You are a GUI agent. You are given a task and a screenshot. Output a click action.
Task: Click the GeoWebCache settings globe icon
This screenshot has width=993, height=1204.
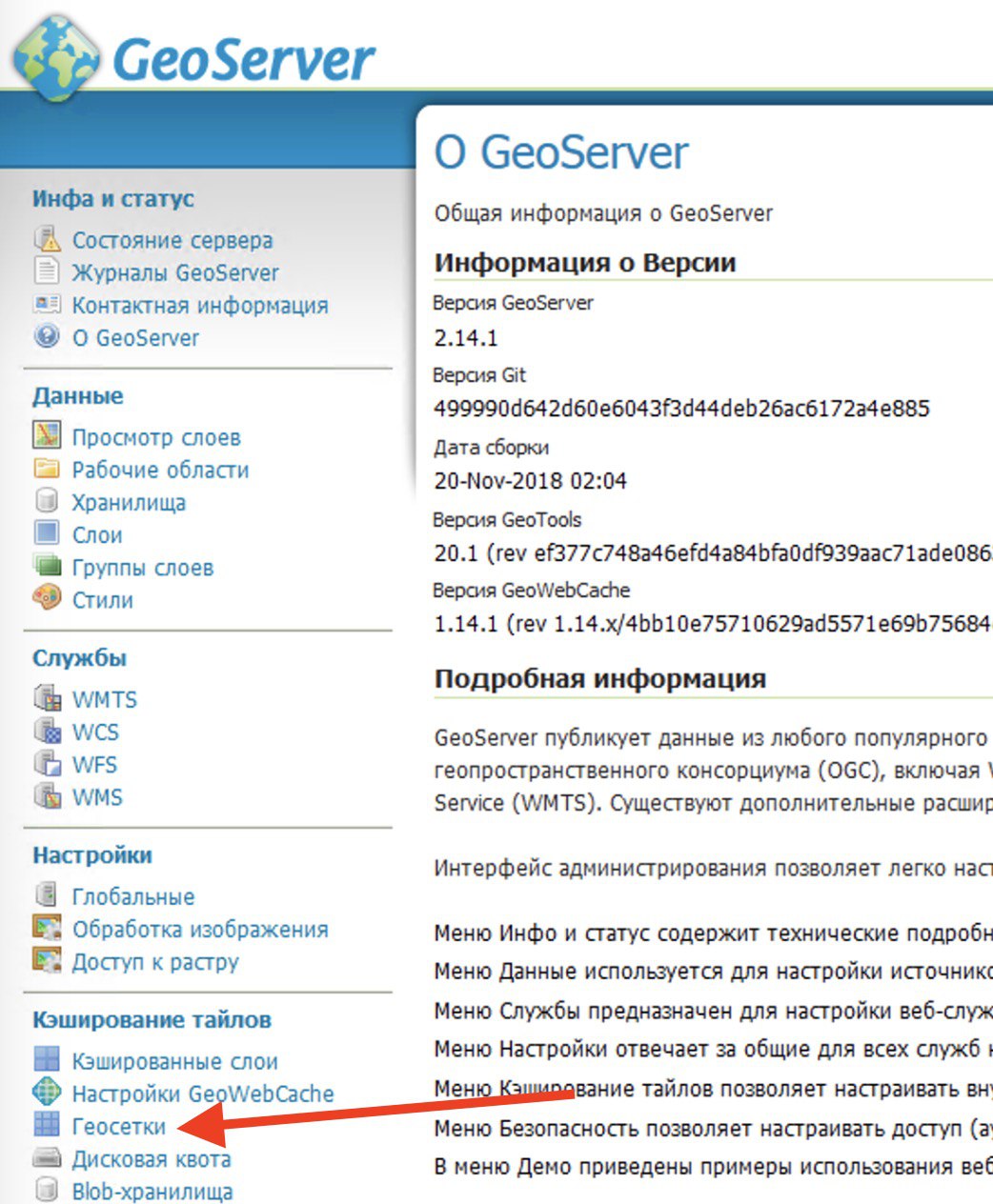pyautogui.click(x=47, y=1092)
